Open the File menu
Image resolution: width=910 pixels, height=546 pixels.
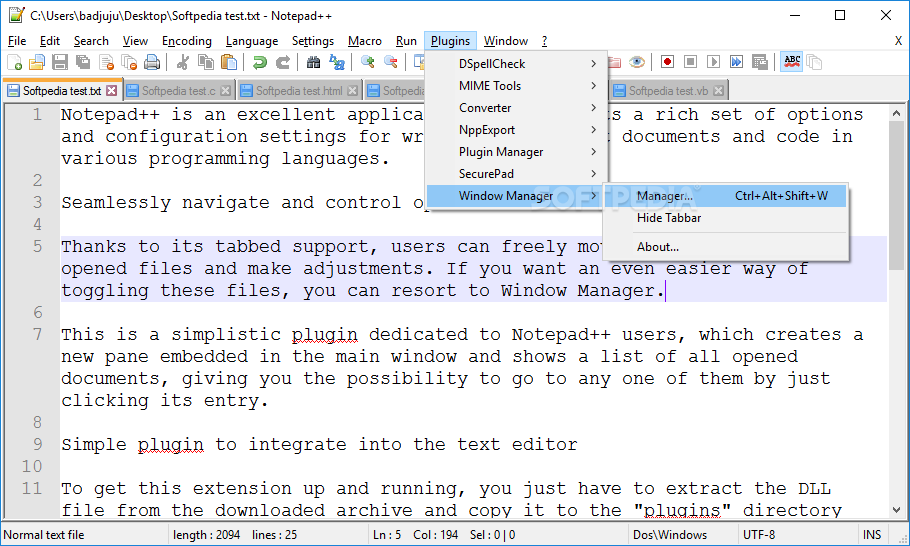17,41
